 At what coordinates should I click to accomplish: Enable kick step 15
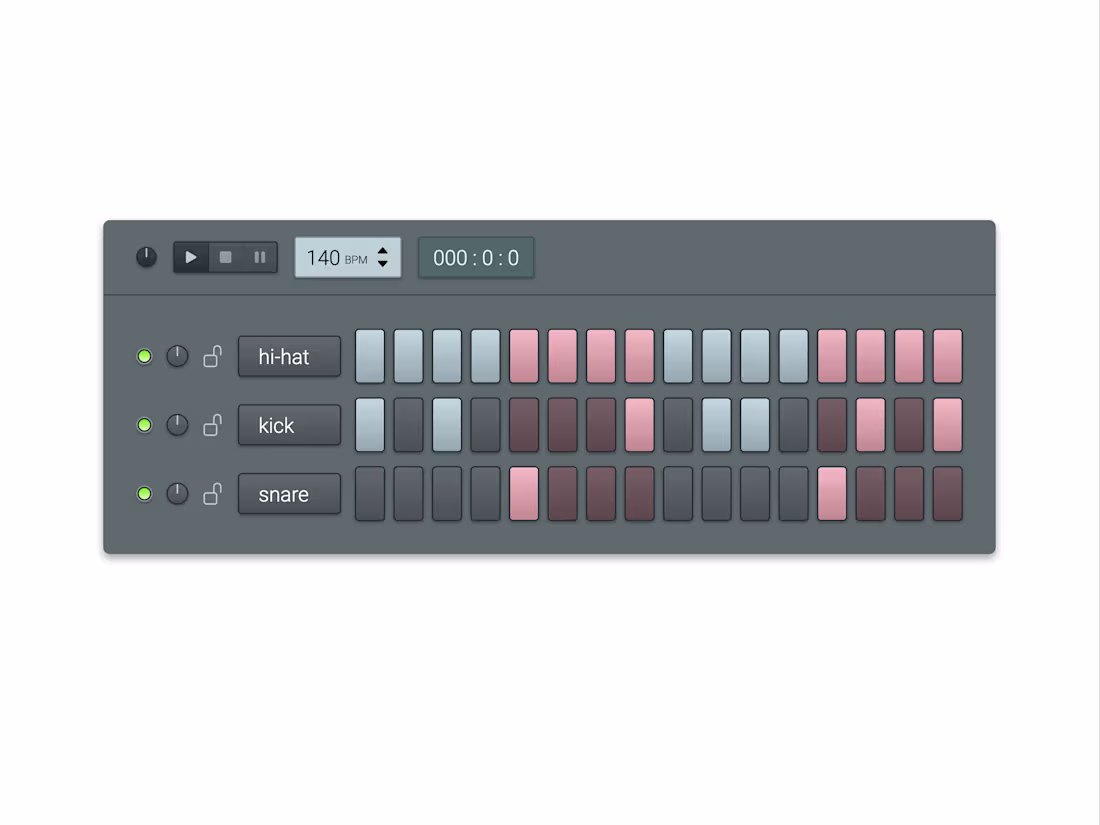(909, 425)
